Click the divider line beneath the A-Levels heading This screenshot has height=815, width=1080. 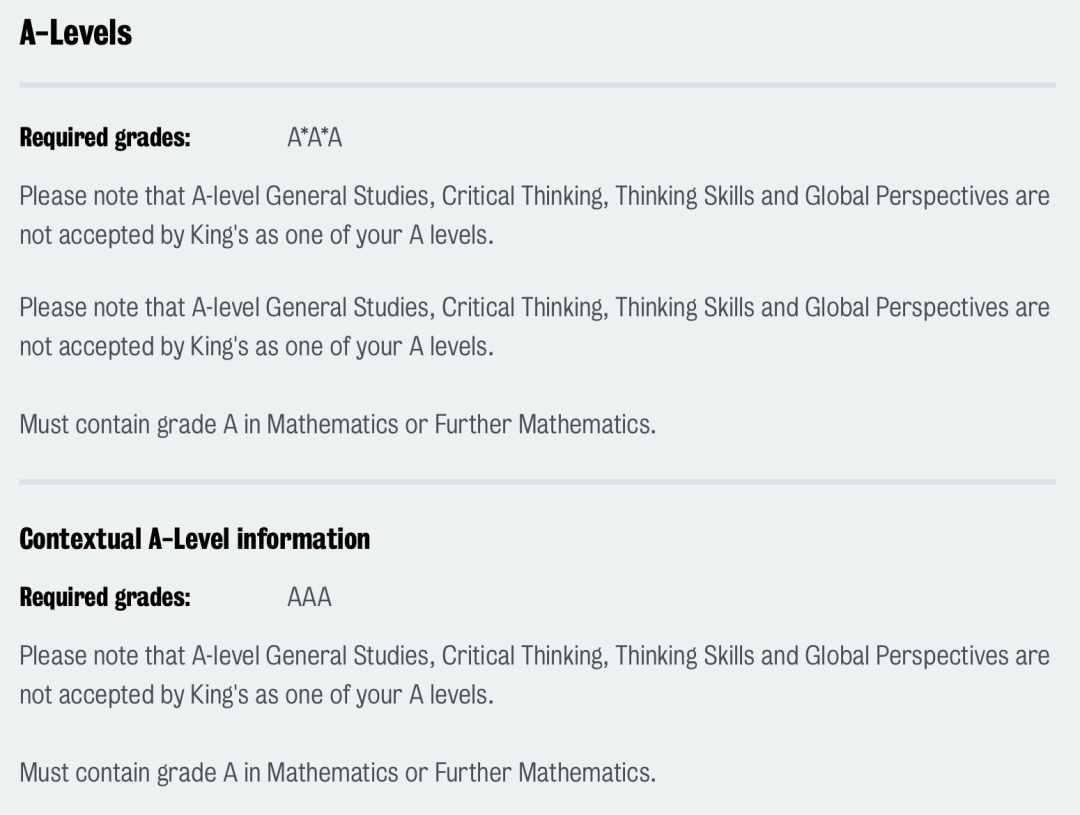point(538,85)
